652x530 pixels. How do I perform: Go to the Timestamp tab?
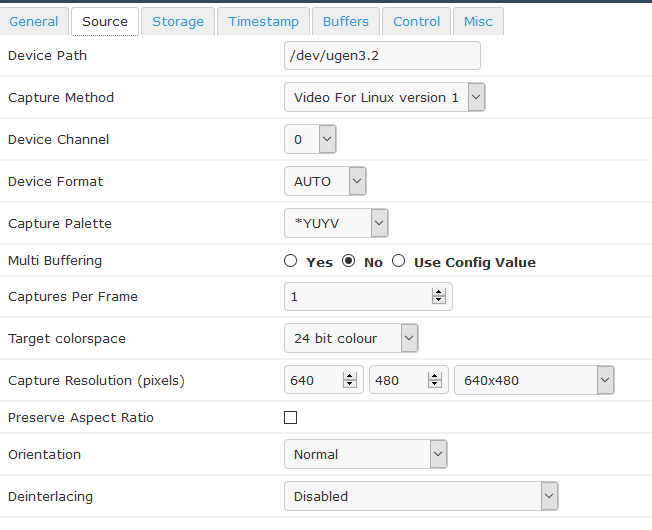point(263,21)
